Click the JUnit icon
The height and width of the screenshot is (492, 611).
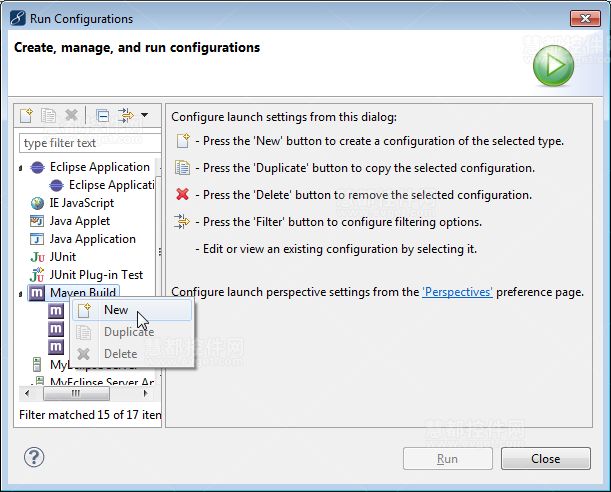tap(37, 257)
